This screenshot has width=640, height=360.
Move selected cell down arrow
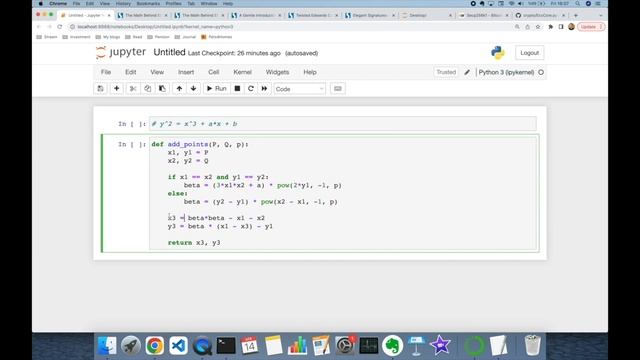click(193, 89)
